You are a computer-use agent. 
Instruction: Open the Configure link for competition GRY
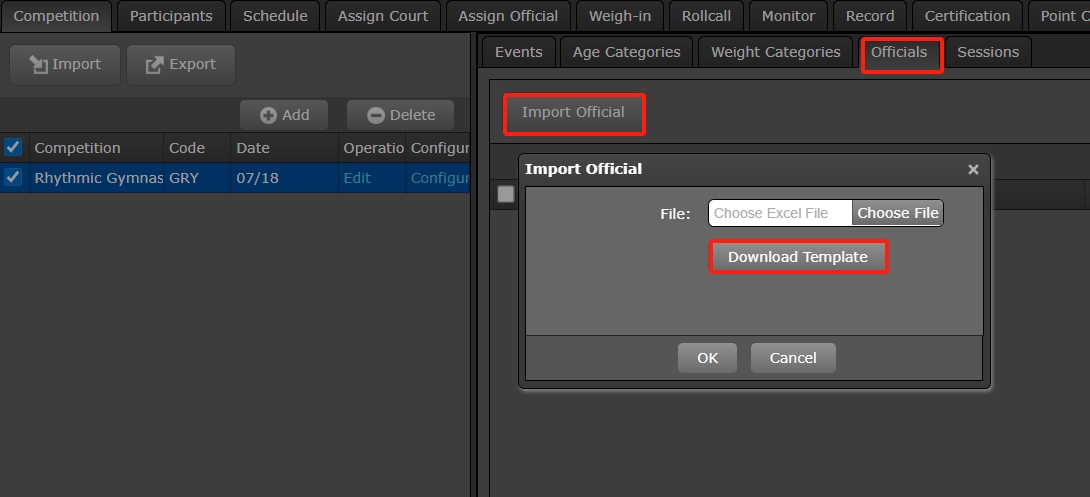tap(439, 178)
